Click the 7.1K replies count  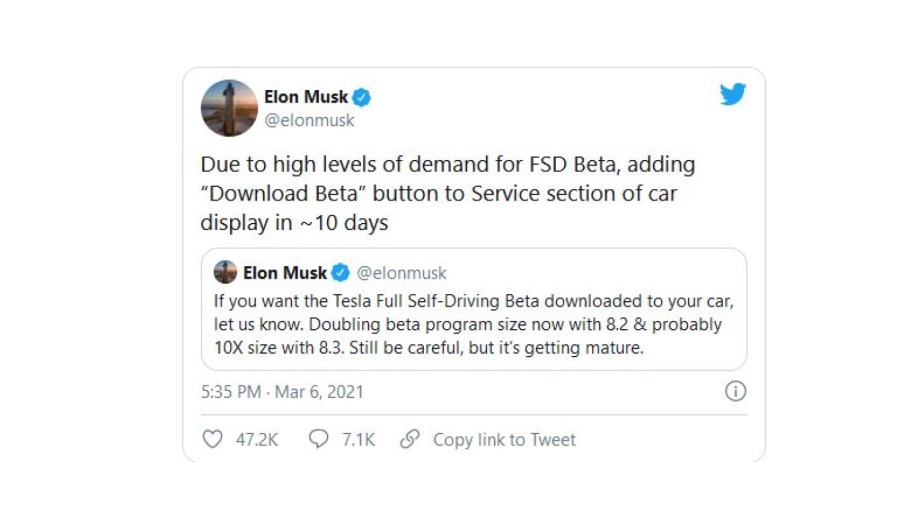tap(358, 440)
